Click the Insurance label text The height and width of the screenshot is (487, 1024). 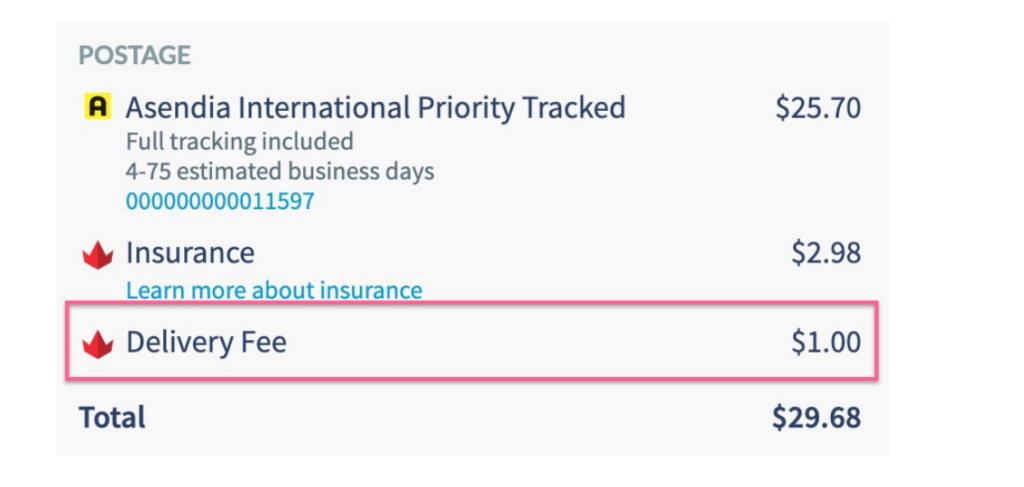190,253
